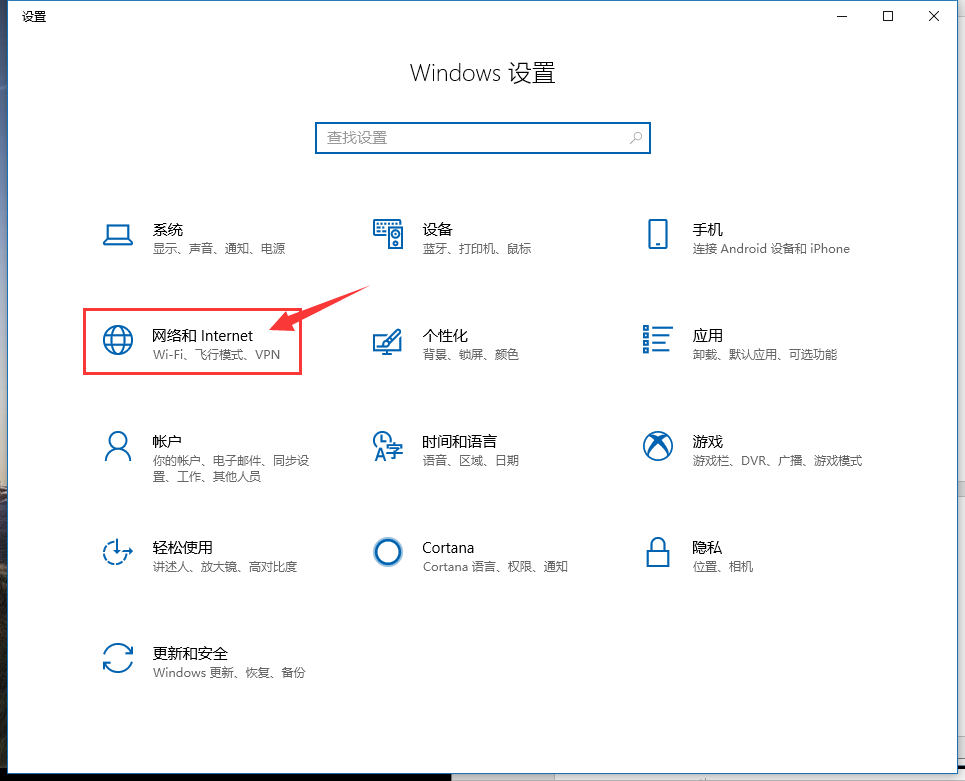Open the Network and Internet globe icon
Screen dimensions: 965x781
pos(118,340)
